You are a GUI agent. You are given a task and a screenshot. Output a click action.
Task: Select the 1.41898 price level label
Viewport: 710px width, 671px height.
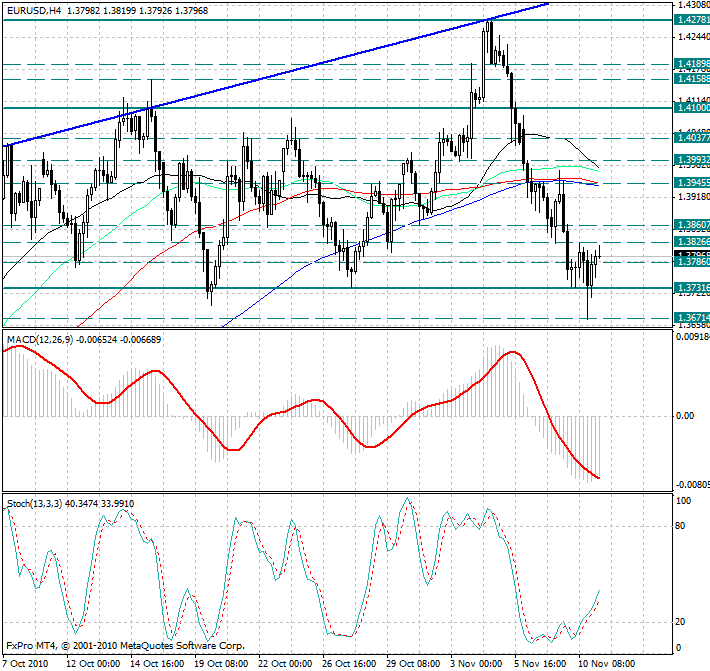point(692,63)
